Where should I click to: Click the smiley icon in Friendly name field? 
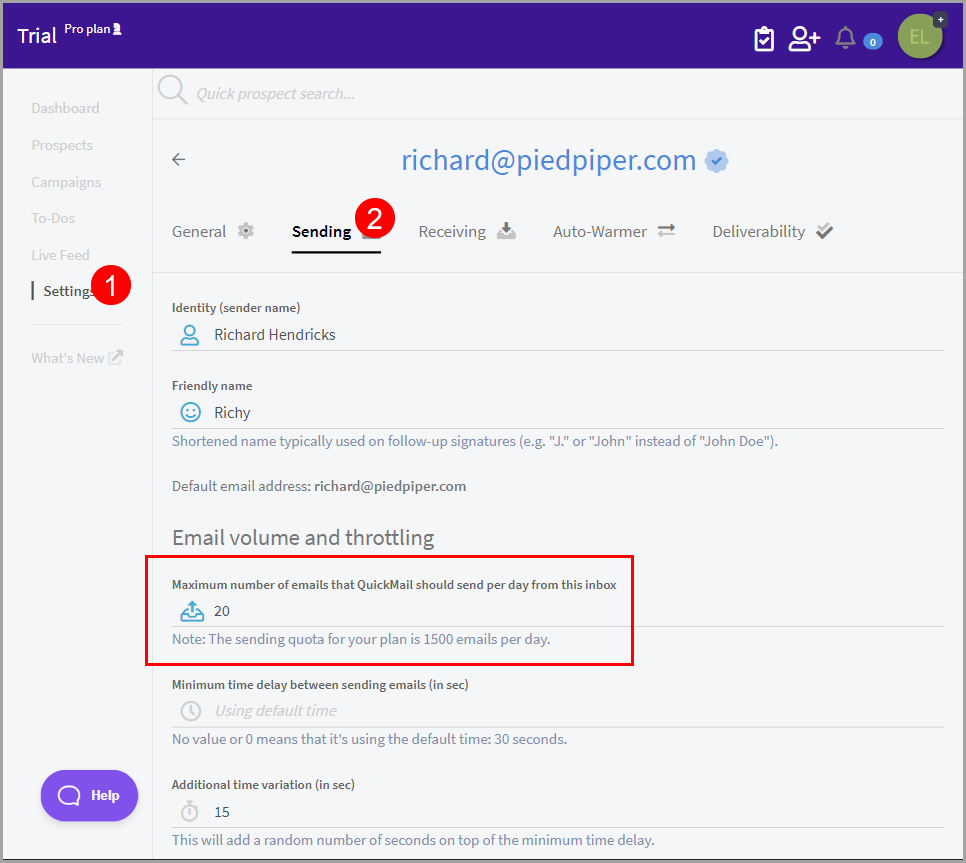coord(190,412)
